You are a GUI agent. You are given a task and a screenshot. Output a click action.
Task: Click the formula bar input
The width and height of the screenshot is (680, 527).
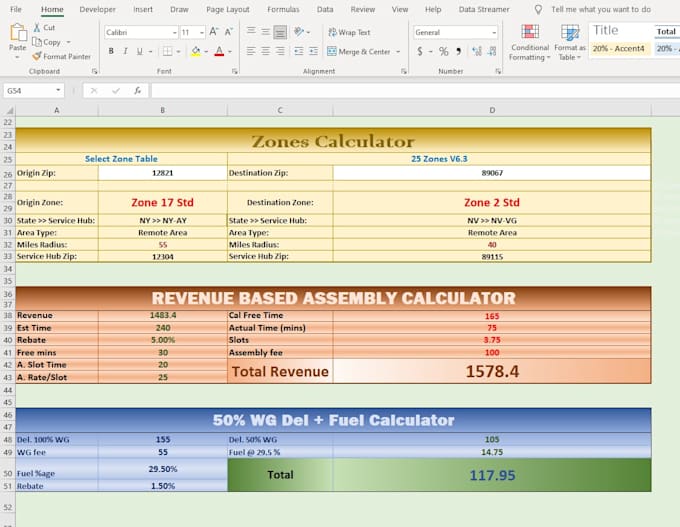[415, 90]
